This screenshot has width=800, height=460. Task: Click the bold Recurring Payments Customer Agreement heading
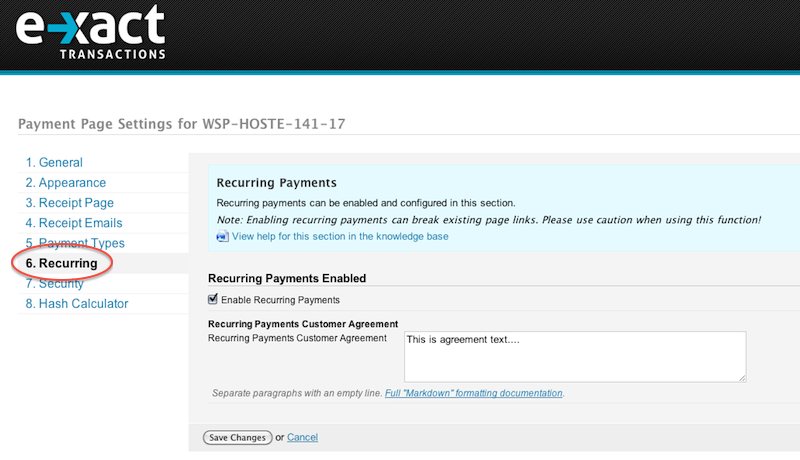coord(303,324)
